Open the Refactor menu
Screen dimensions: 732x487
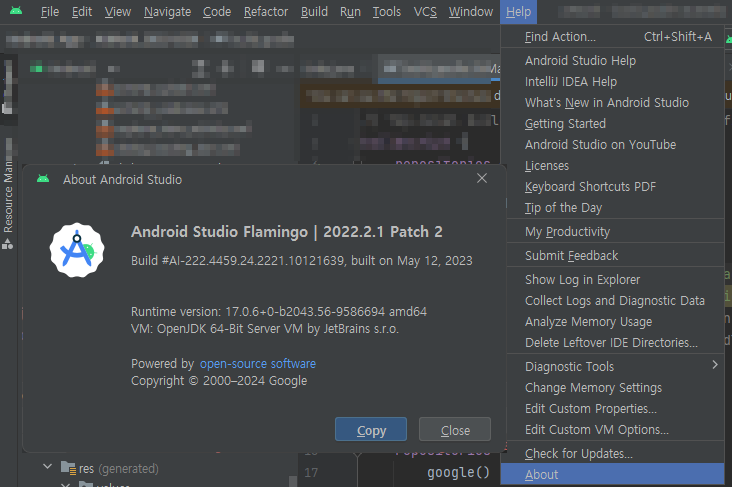pyautogui.click(x=266, y=12)
